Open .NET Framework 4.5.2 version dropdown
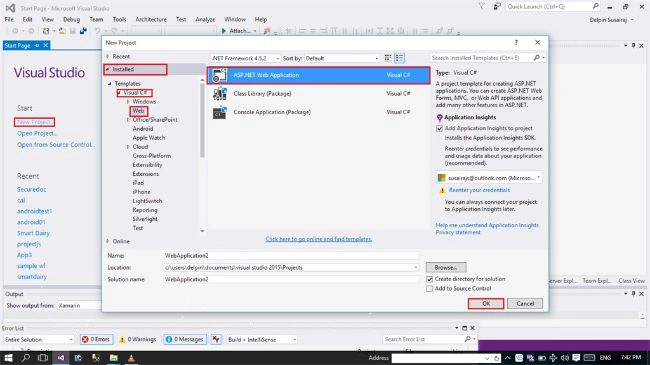Image resolution: width=650 pixels, height=365 pixels. (x=245, y=58)
